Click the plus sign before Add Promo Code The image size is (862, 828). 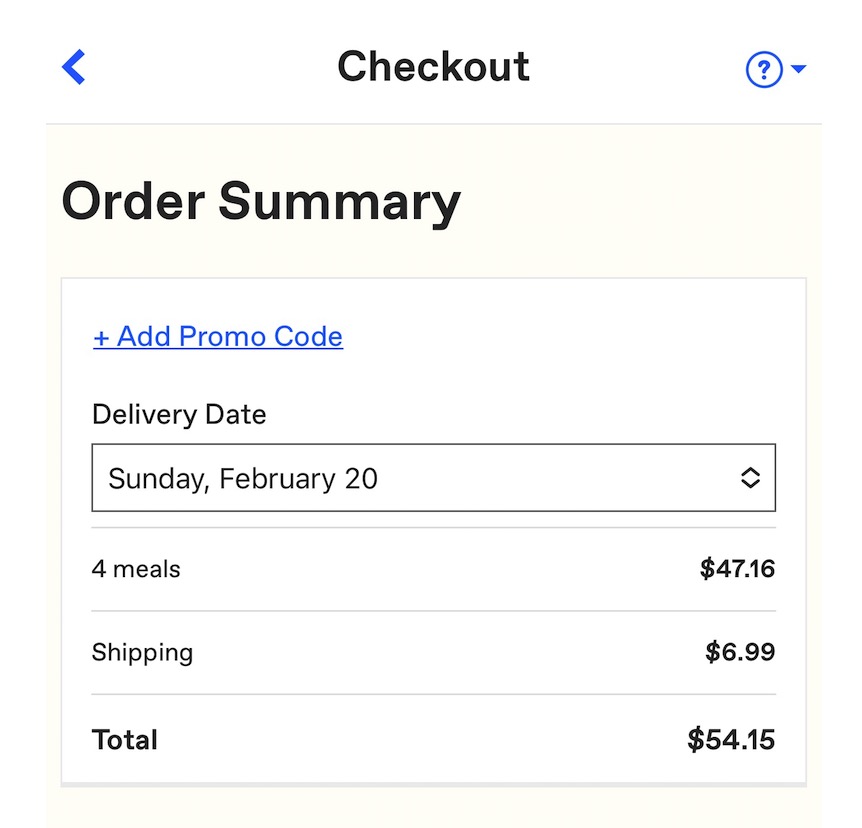(101, 338)
